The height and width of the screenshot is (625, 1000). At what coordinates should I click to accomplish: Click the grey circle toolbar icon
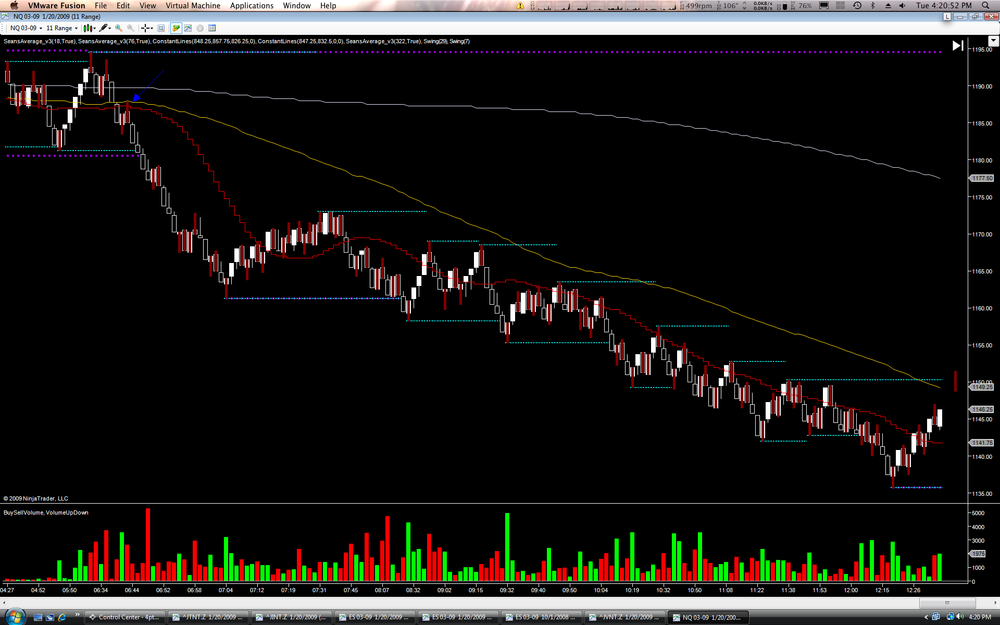pos(200,28)
